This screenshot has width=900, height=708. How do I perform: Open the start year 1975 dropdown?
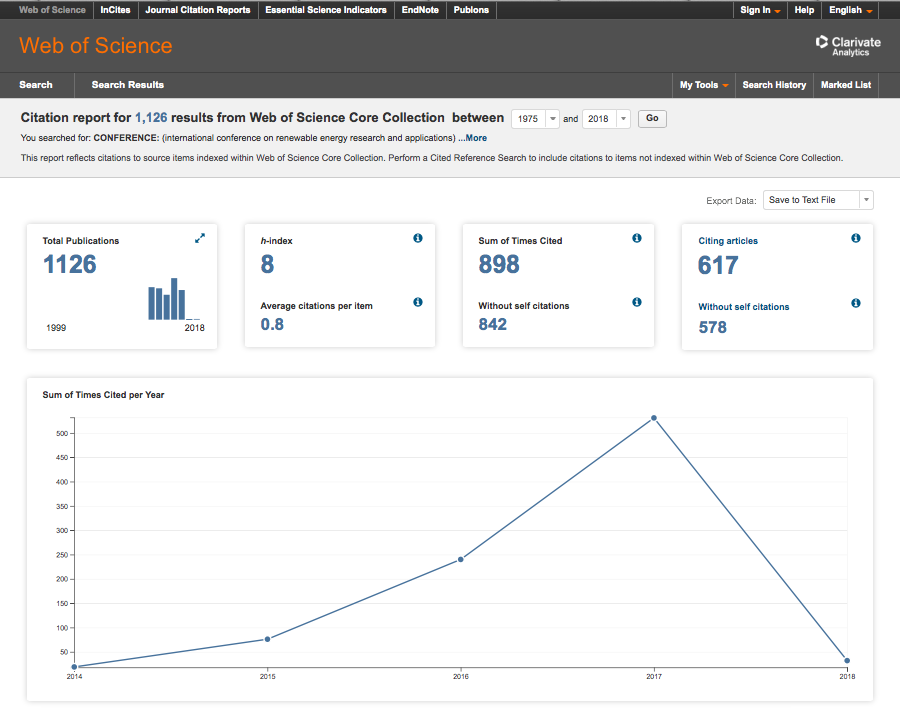click(535, 119)
